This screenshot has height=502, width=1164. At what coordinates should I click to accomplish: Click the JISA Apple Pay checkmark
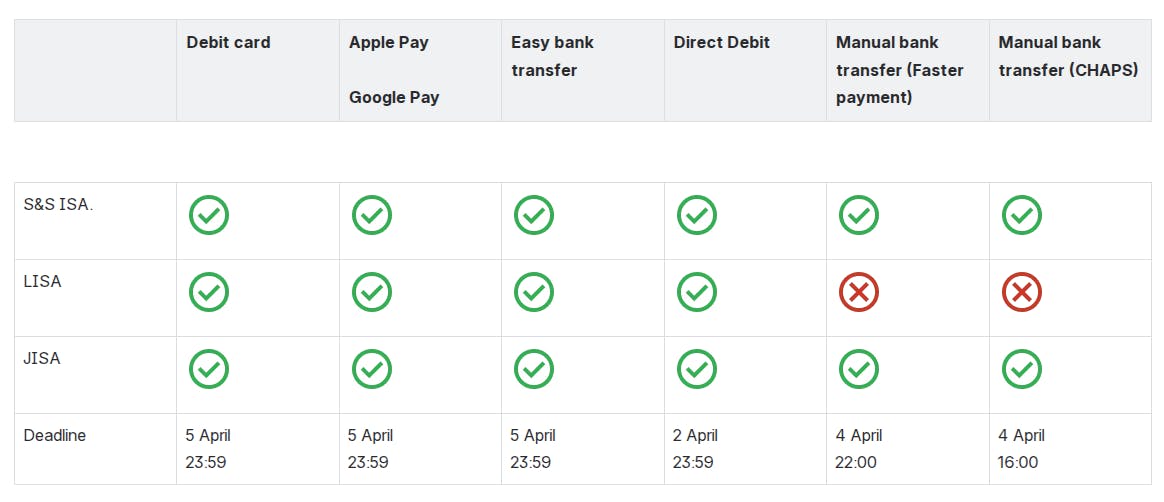(372, 369)
